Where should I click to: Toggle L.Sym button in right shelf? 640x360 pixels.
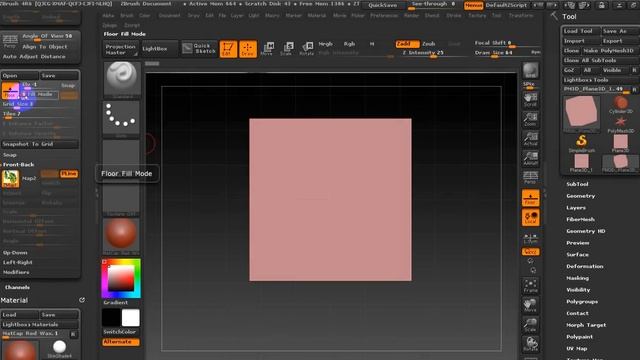[x=530, y=239]
